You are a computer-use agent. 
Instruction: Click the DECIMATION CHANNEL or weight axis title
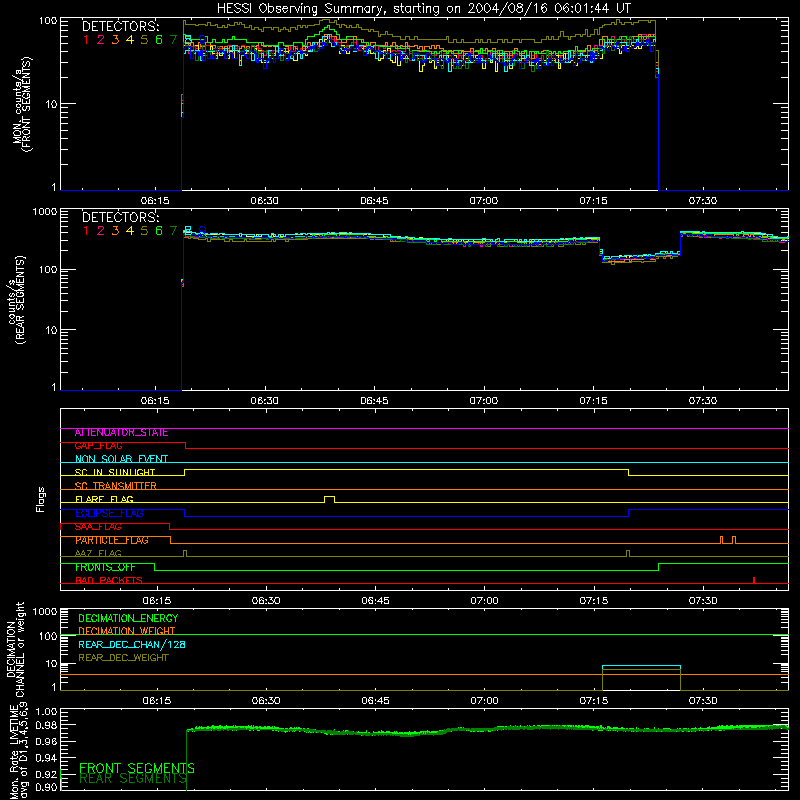pos(15,649)
